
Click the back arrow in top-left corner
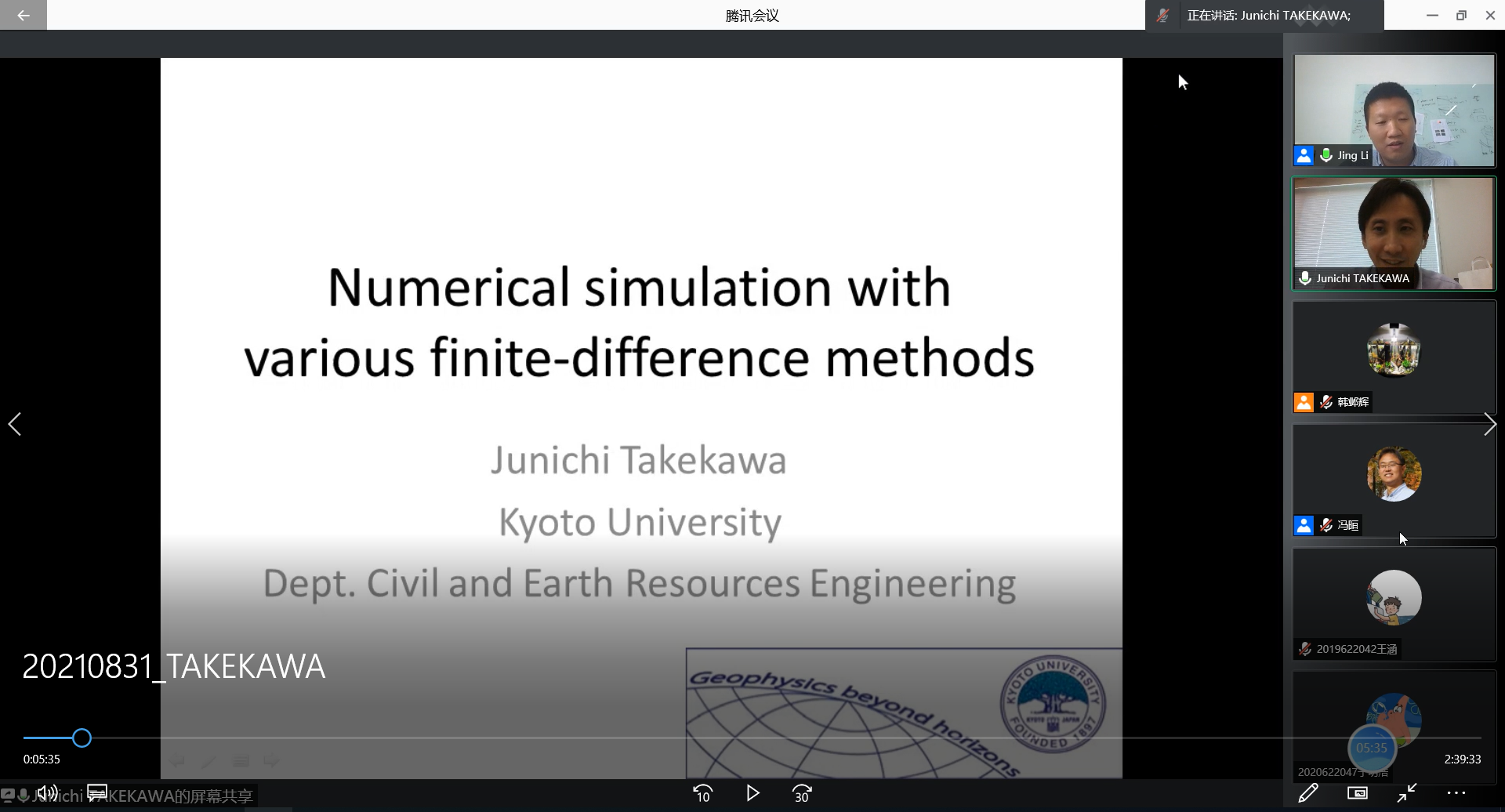(23, 15)
